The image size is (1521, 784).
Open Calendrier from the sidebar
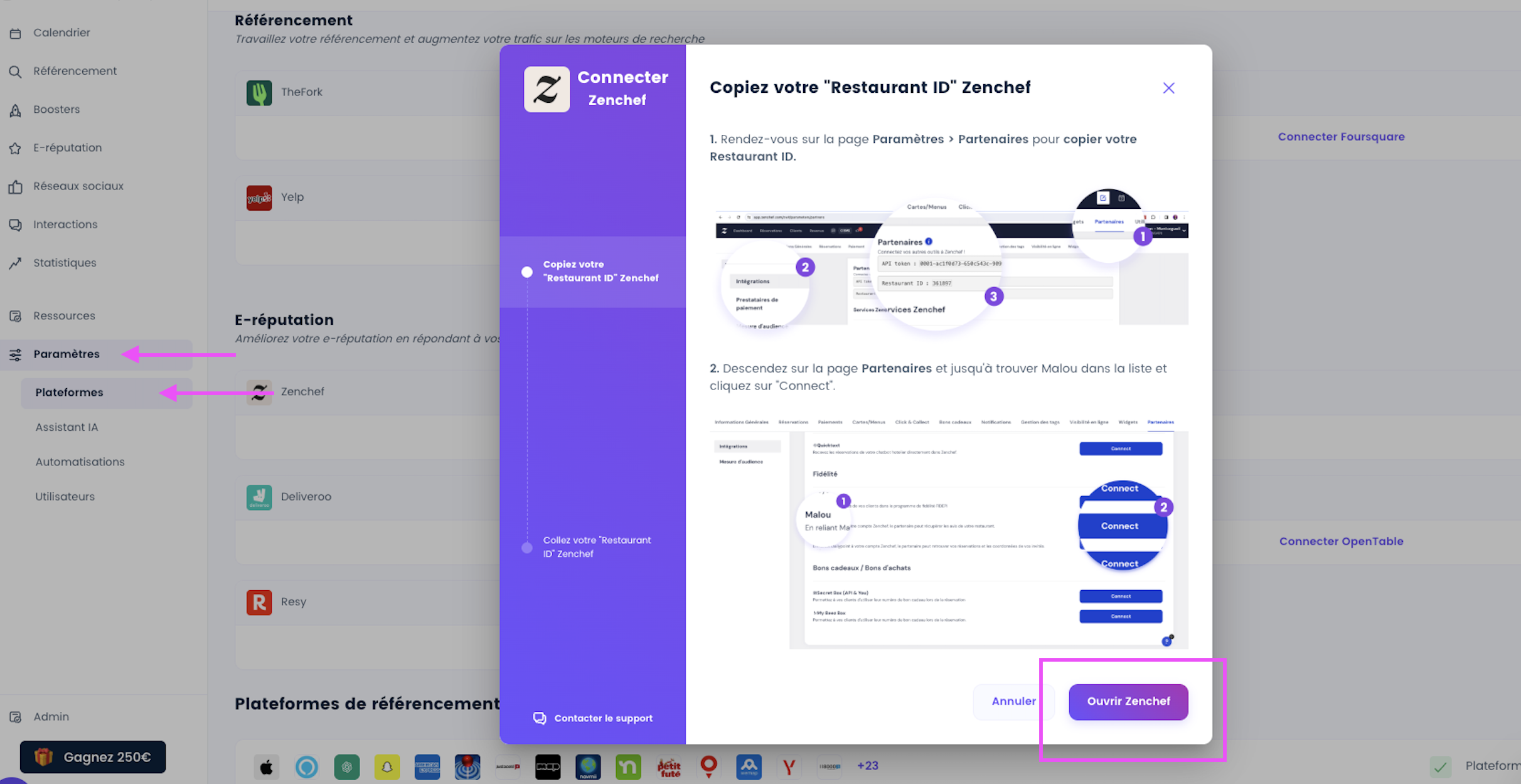point(61,33)
